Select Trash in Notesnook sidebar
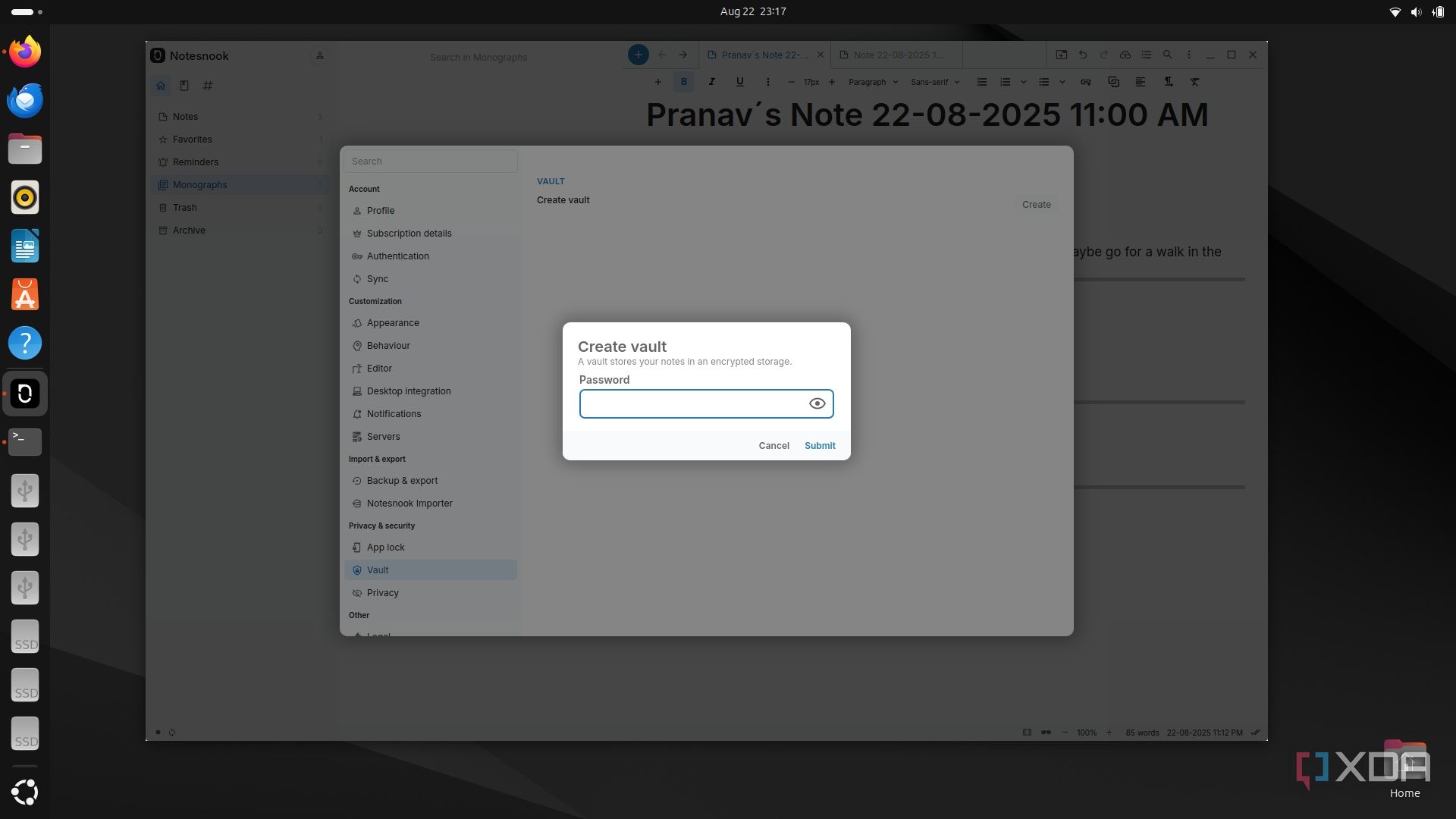This screenshot has width=1456, height=819. click(240, 208)
